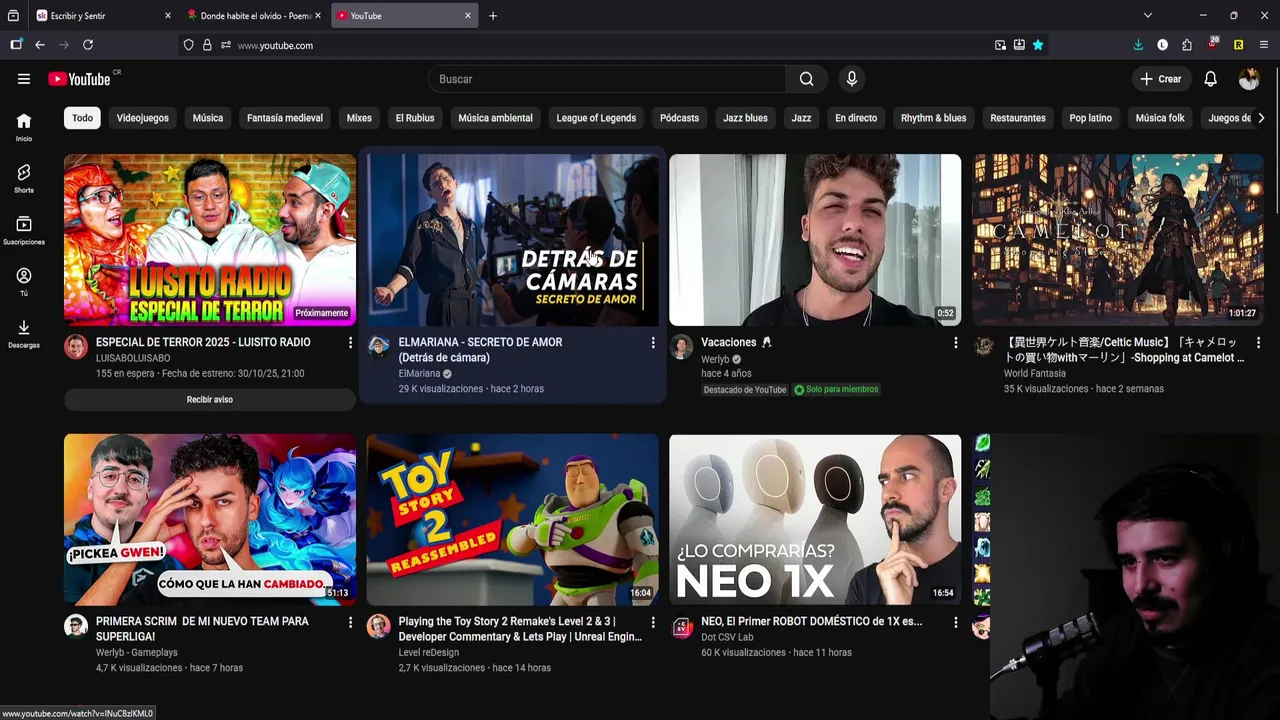
Task: Open options menu for ELMARIANA video
Action: pos(653,342)
